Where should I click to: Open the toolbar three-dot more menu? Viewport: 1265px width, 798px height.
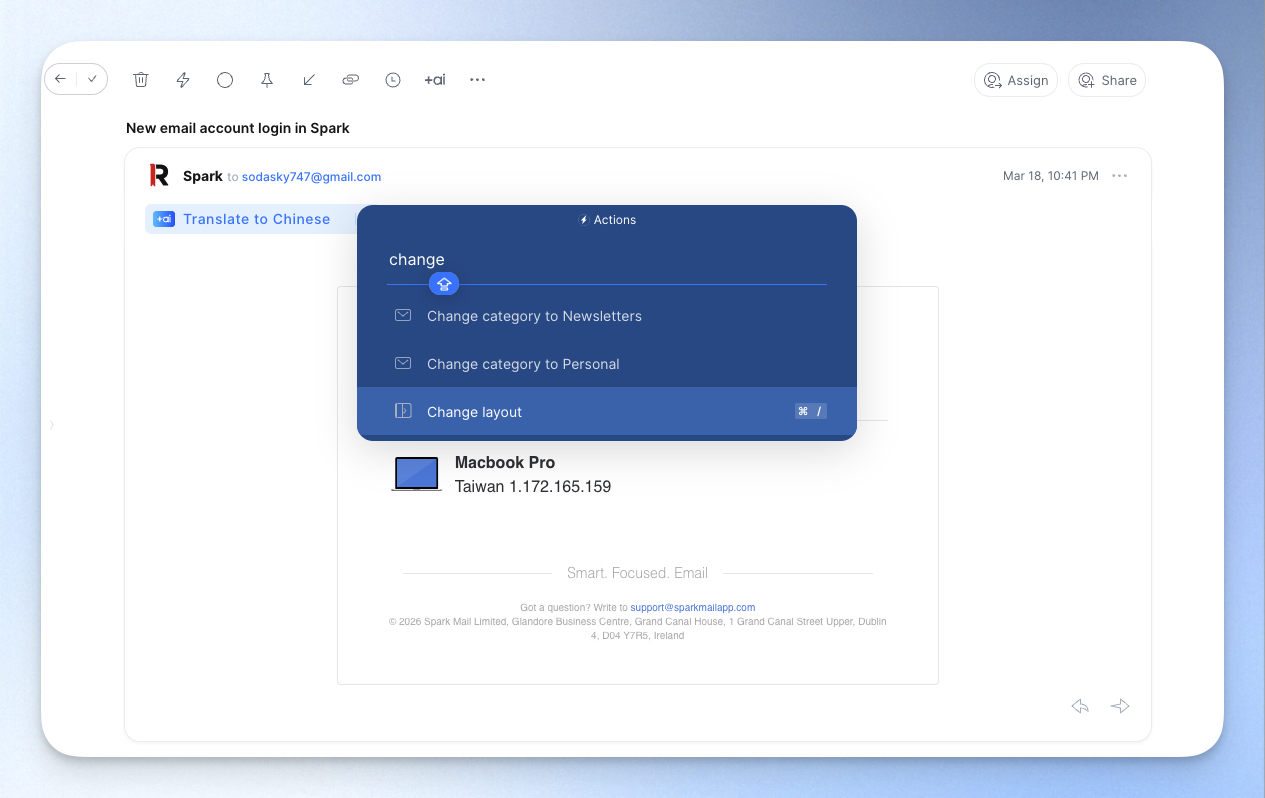click(477, 80)
